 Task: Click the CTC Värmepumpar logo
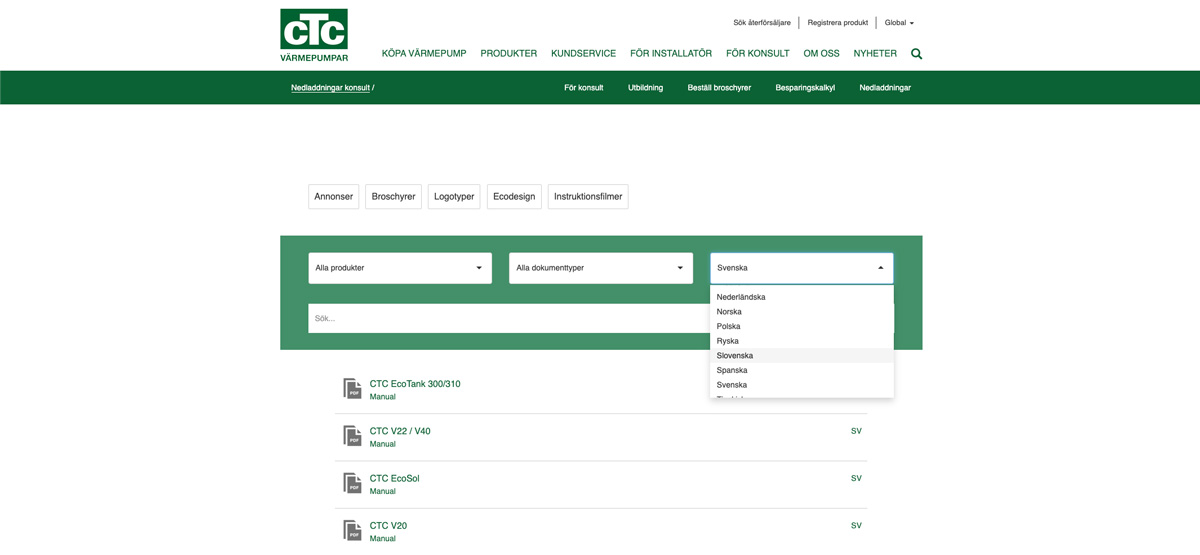coord(314,35)
